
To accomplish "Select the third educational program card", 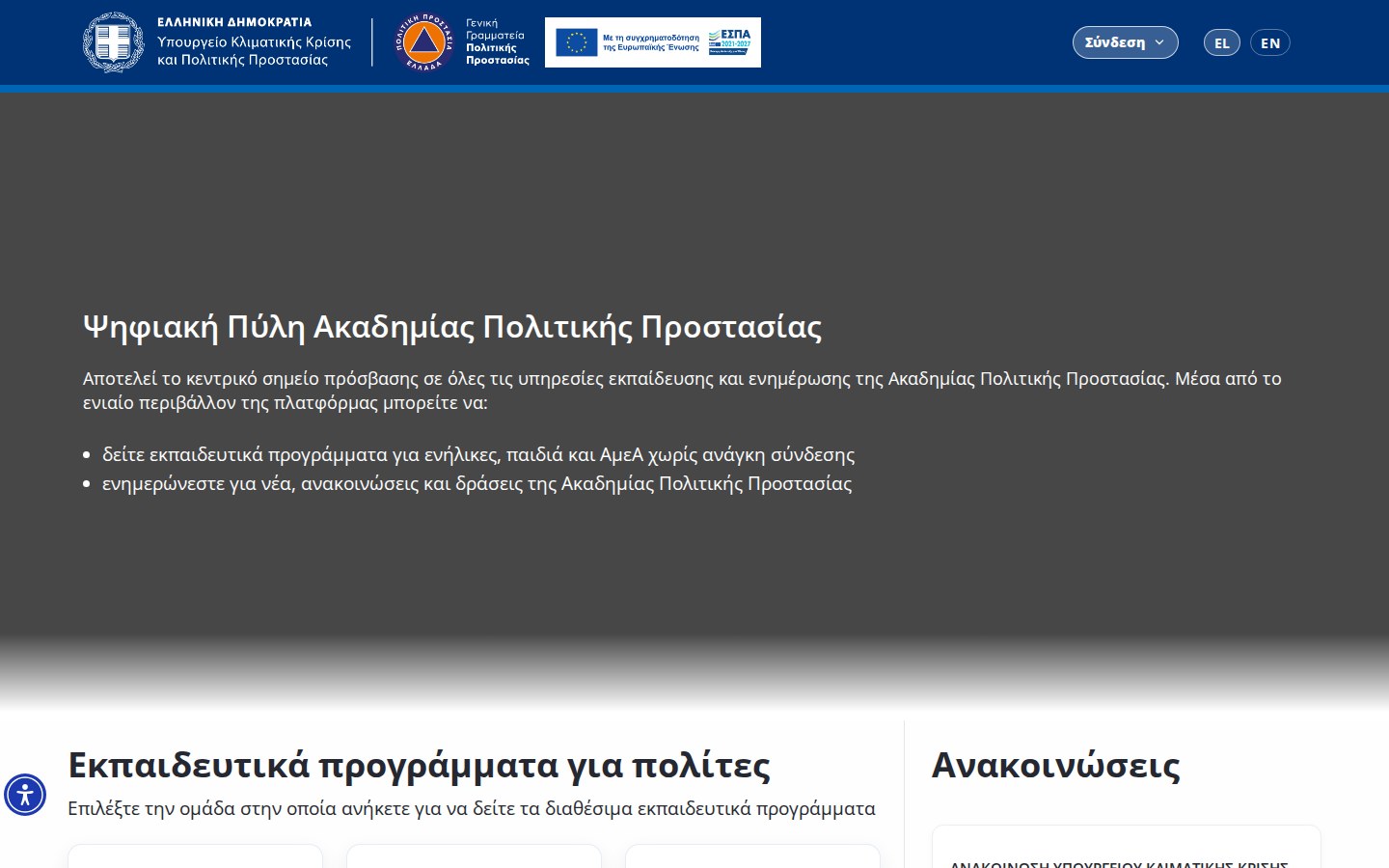I will pyautogui.click(x=752, y=856).
